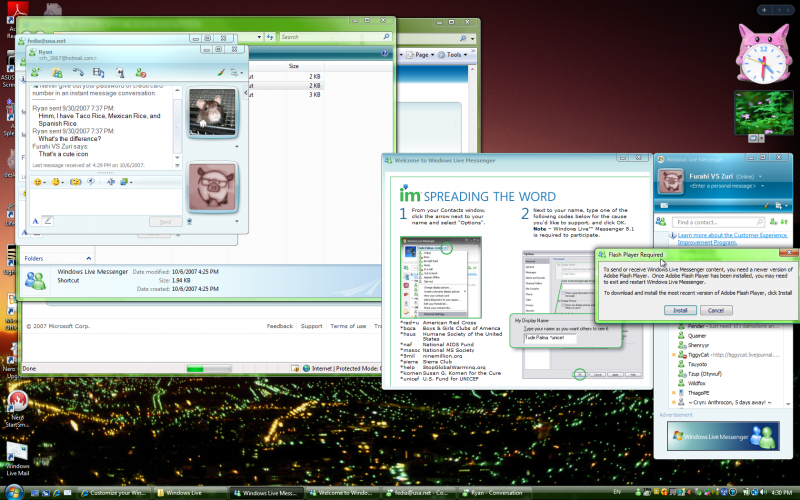Open personal message dropdown arrow

[763, 186]
